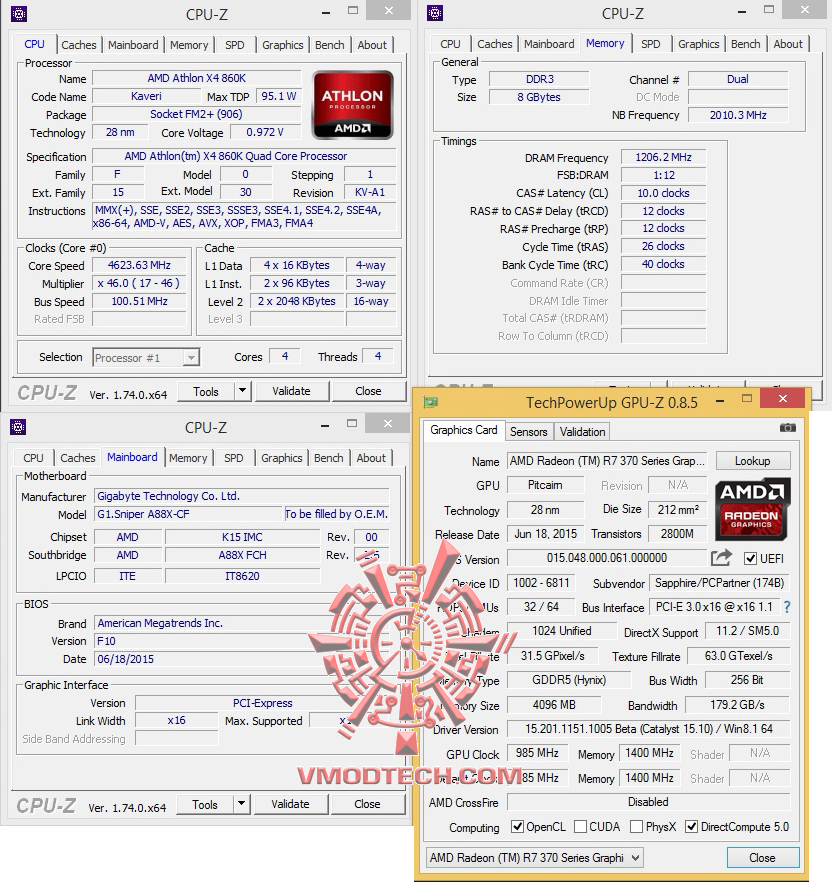This screenshot has width=832, height=882.
Task: Click the GPU Clock 985 MHz value
Action: [537, 753]
